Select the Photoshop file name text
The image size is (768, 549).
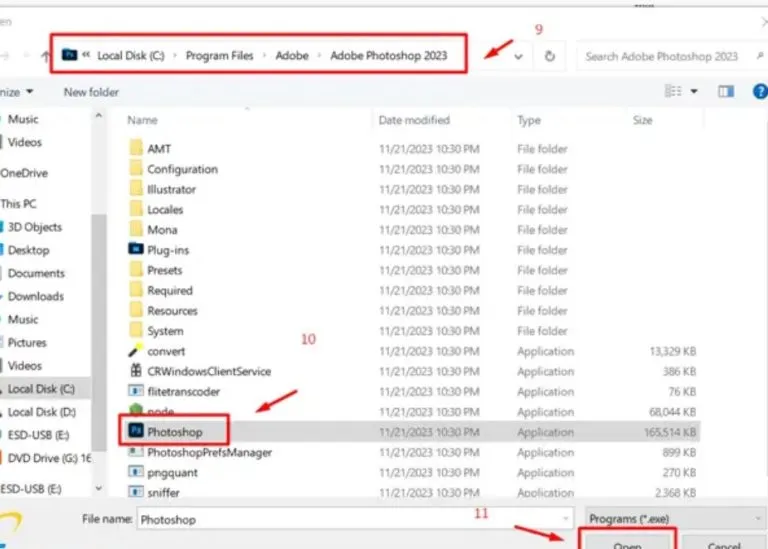click(x=174, y=432)
